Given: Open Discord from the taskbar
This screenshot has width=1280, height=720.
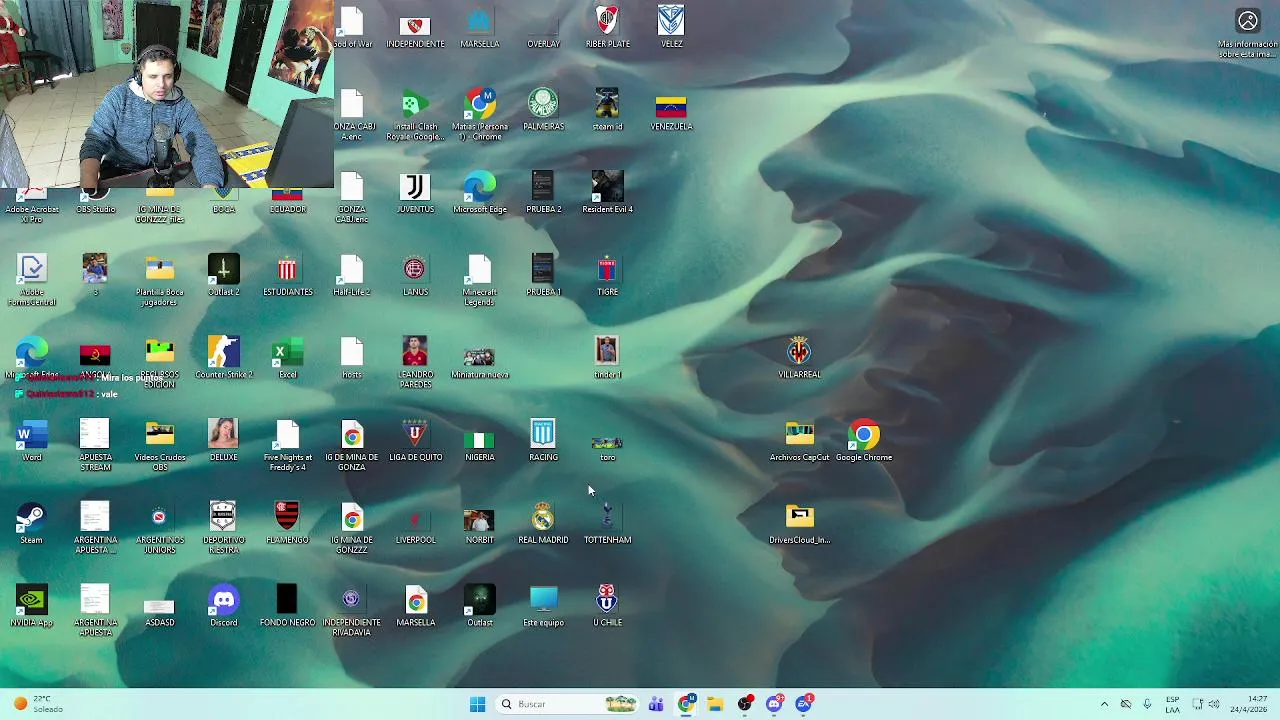Looking at the screenshot, I should (x=774, y=704).
